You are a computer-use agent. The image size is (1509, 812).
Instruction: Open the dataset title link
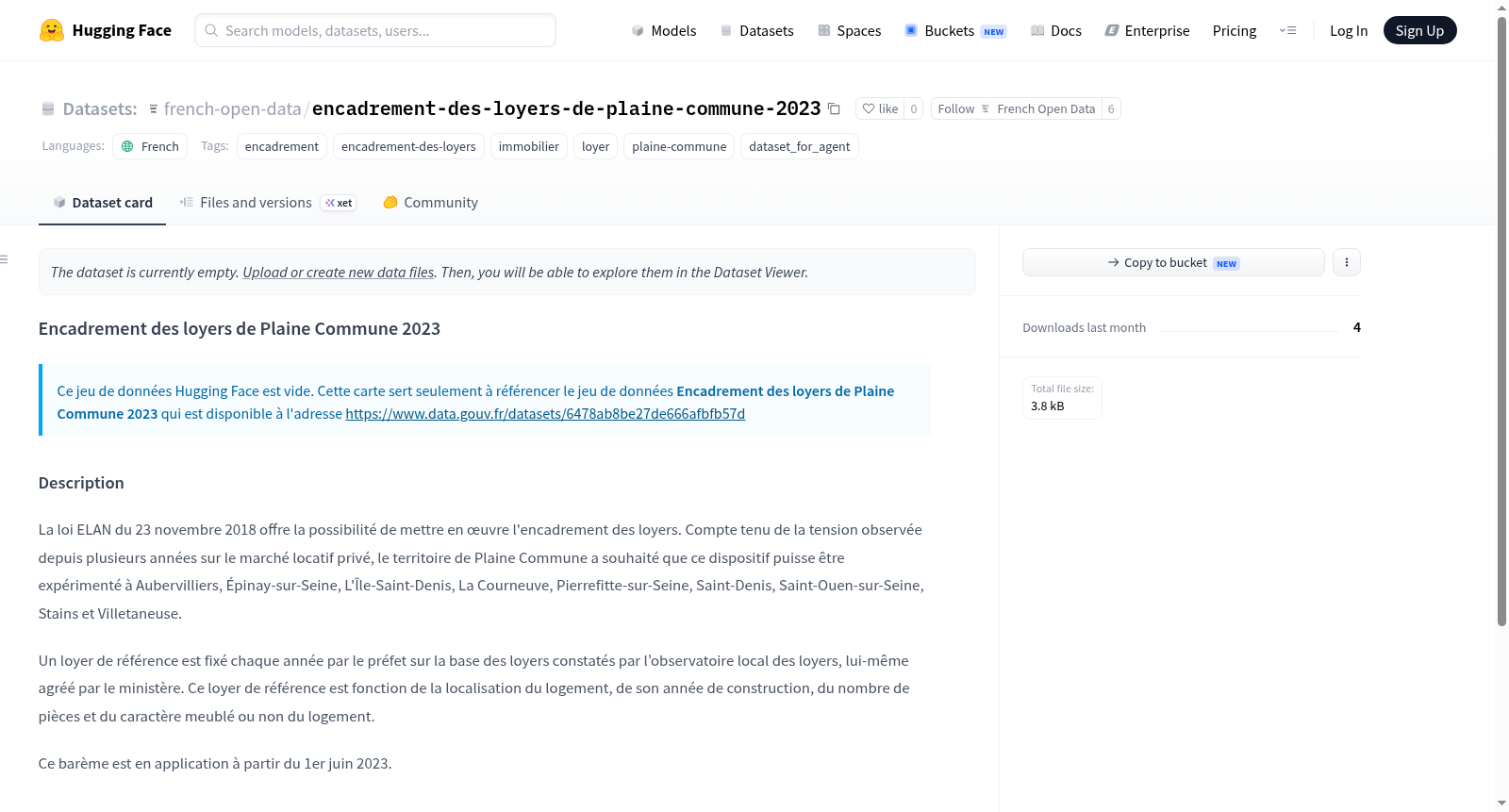566,108
